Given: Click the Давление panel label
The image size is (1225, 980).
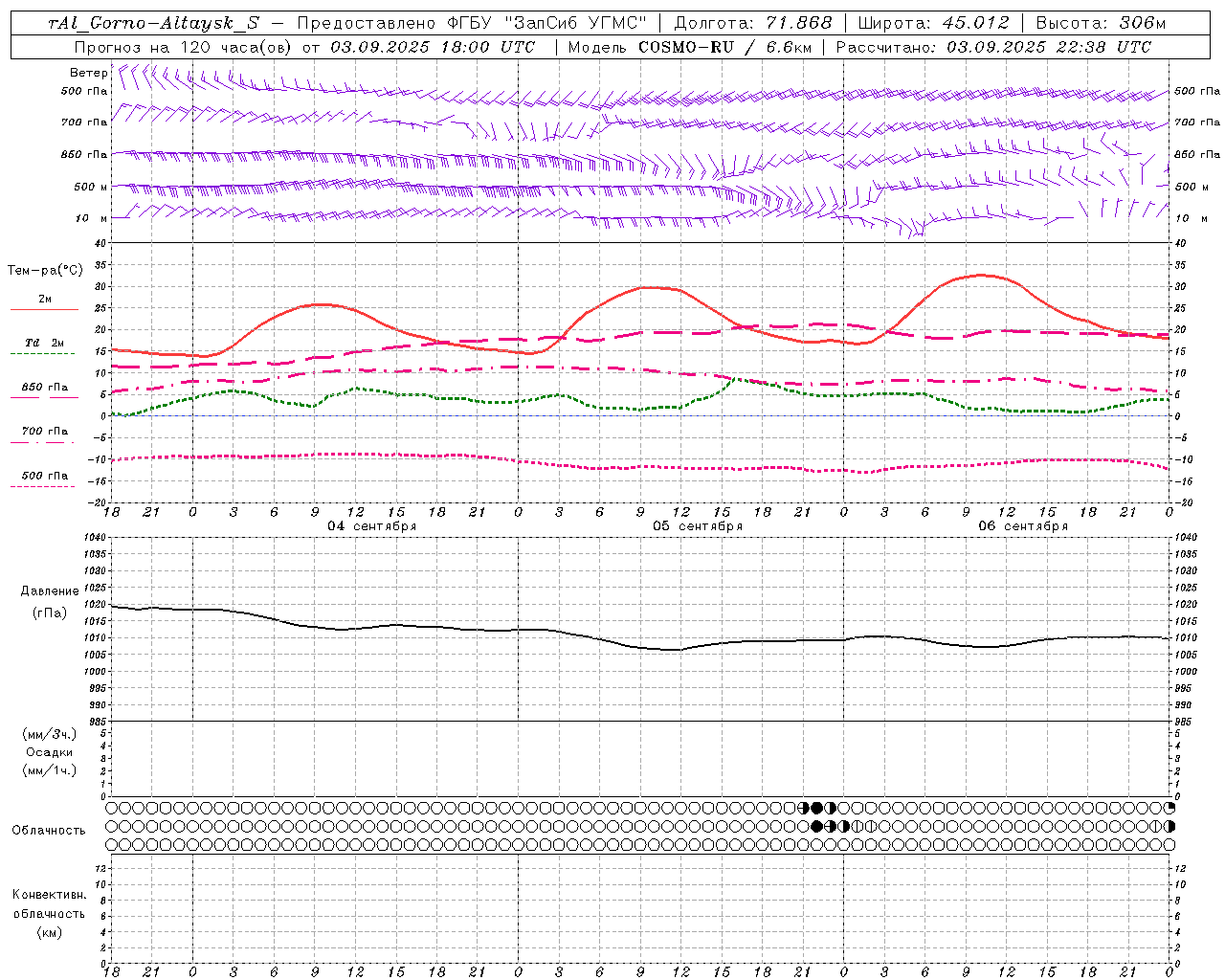Looking at the screenshot, I should click(50, 591).
